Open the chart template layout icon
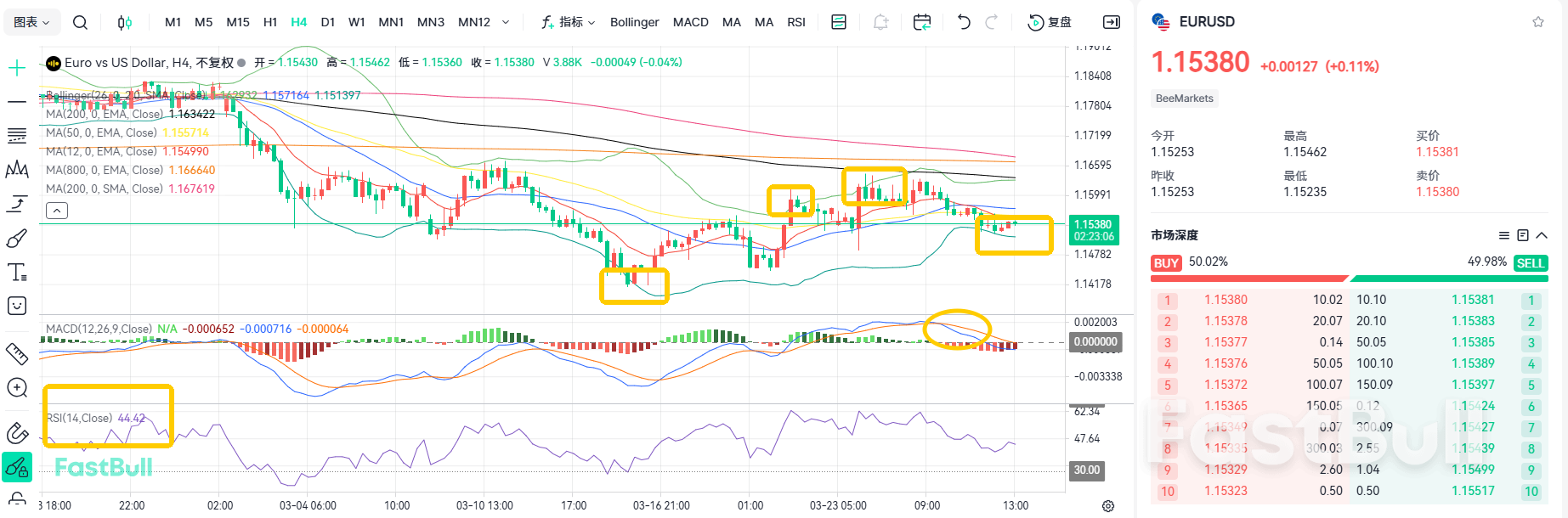 tap(839, 22)
